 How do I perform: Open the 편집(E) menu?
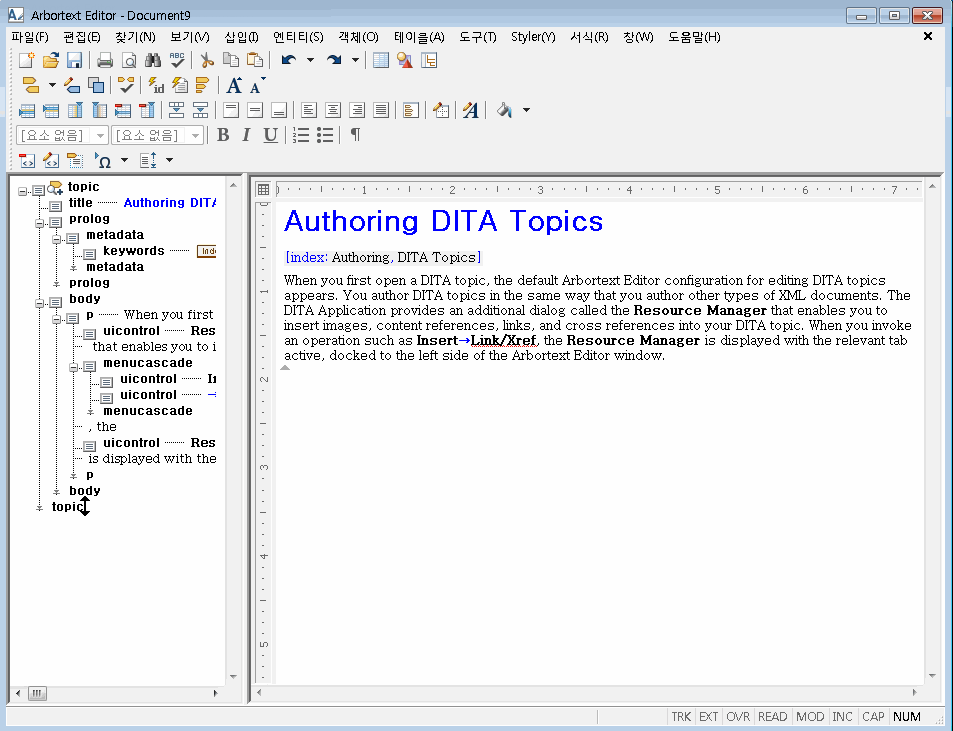(x=81, y=37)
